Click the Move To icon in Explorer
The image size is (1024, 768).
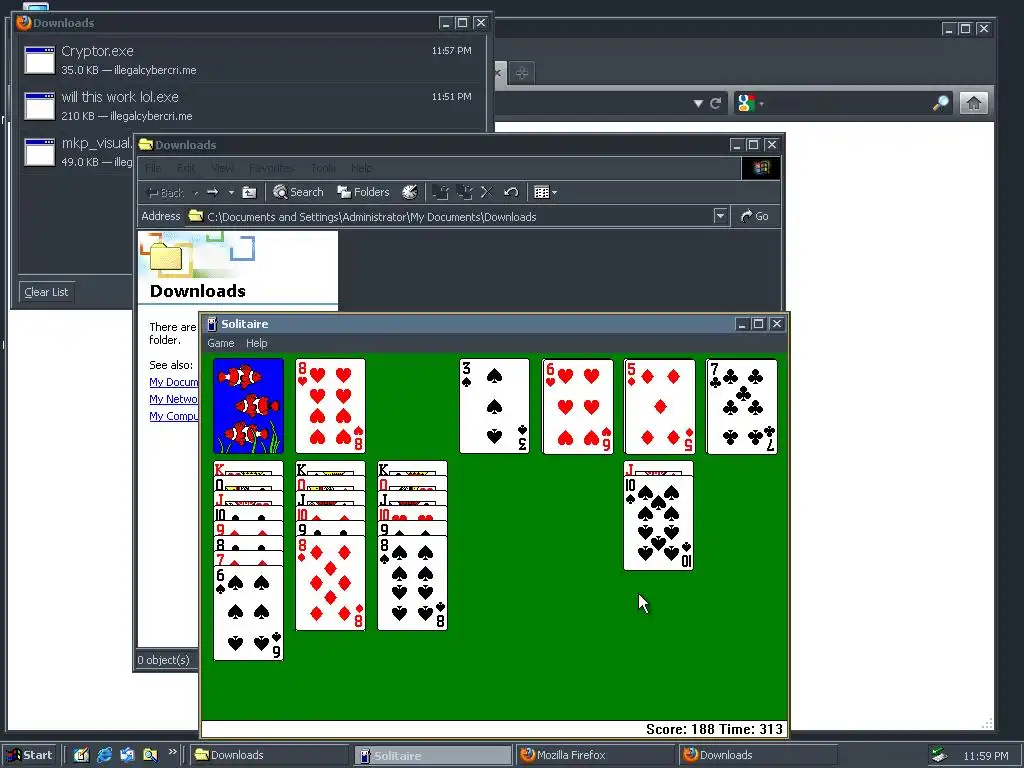pyautogui.click(x=441, y=192)
